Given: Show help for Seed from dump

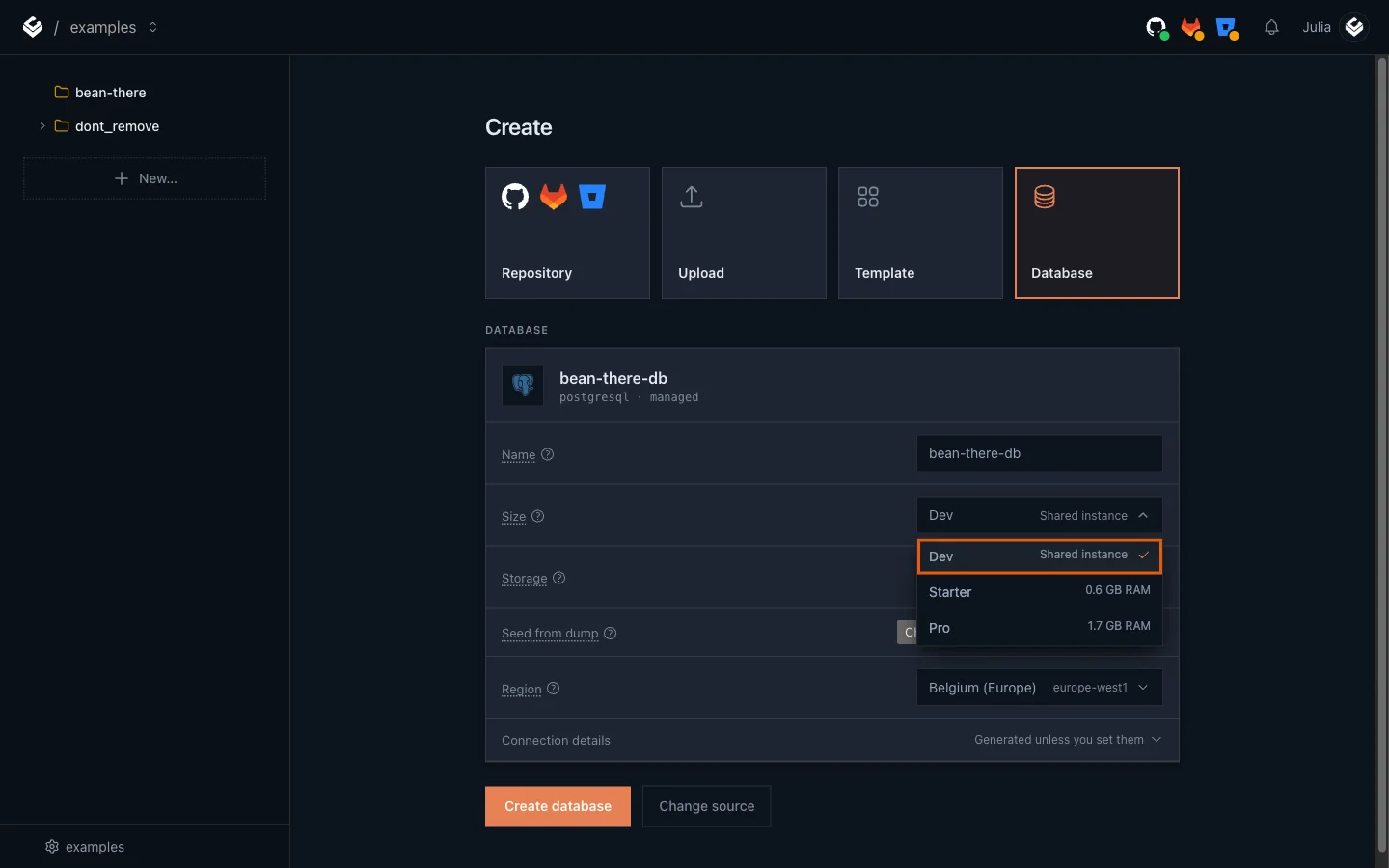Looking at the screenshot, I should point(610,633).
